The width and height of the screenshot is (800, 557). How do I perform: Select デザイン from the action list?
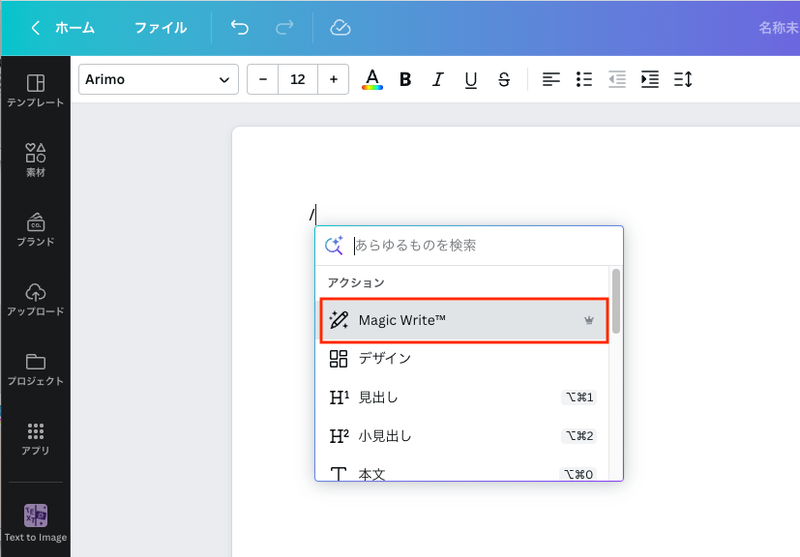click(x=462, y=359)
